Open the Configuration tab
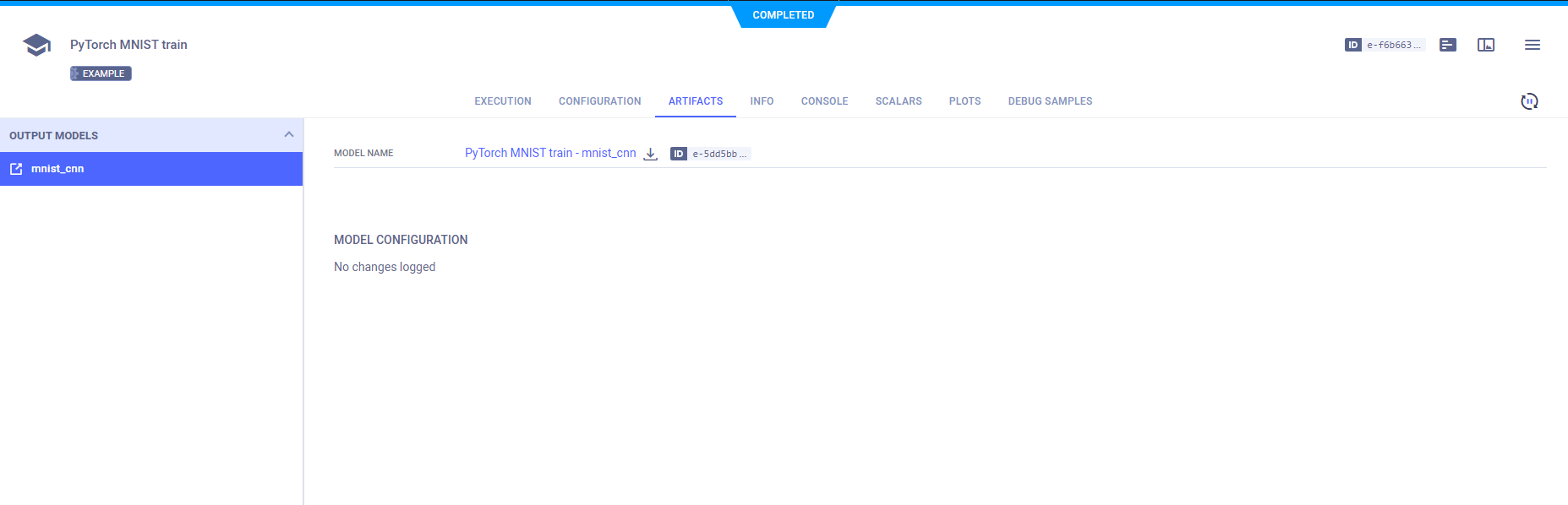Viewport: 1568px width, 505px height. tap(599, 101)
